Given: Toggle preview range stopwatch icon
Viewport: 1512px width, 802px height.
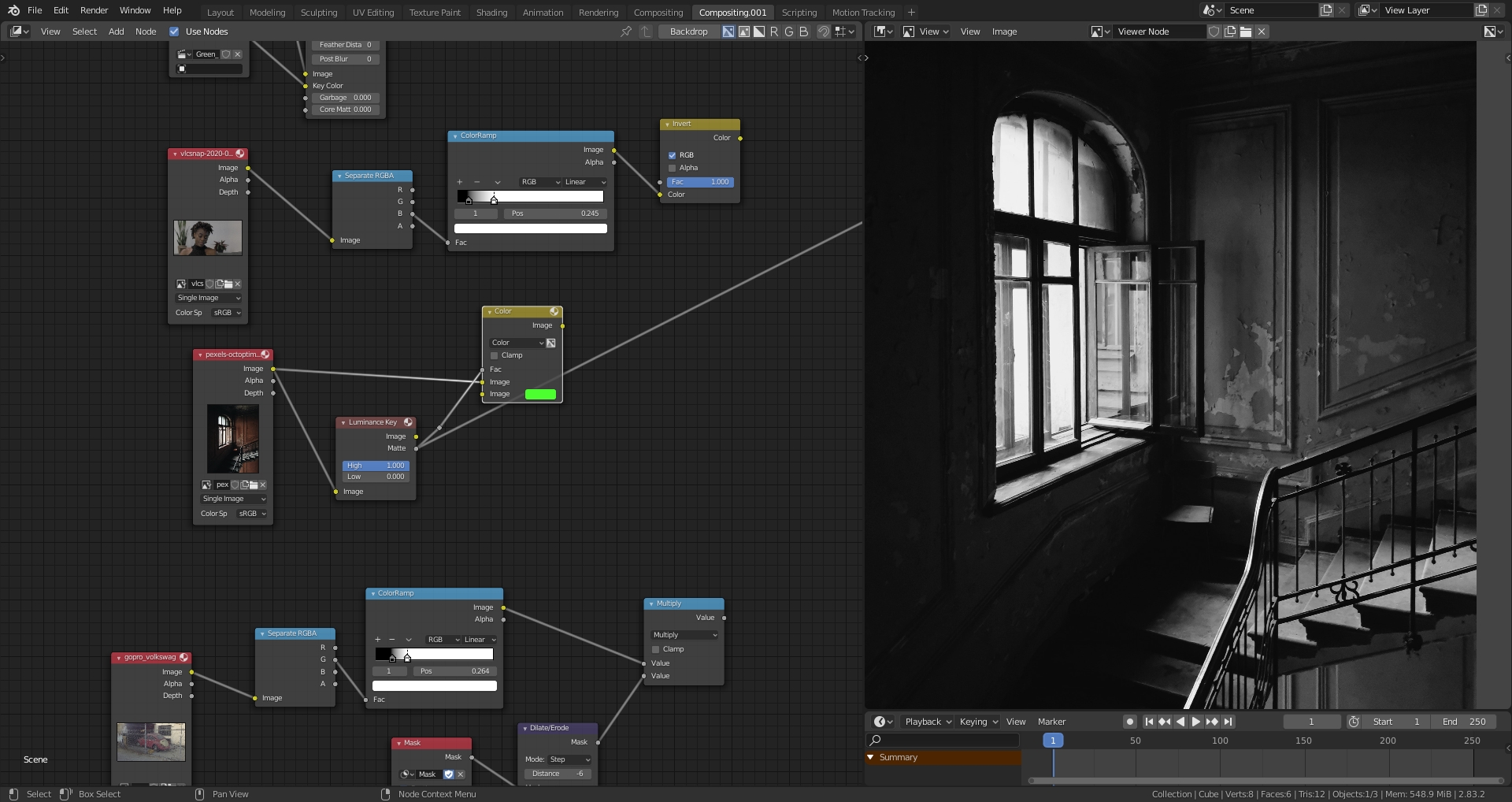Looking at the screenshot, I should tap(1354, 722).
